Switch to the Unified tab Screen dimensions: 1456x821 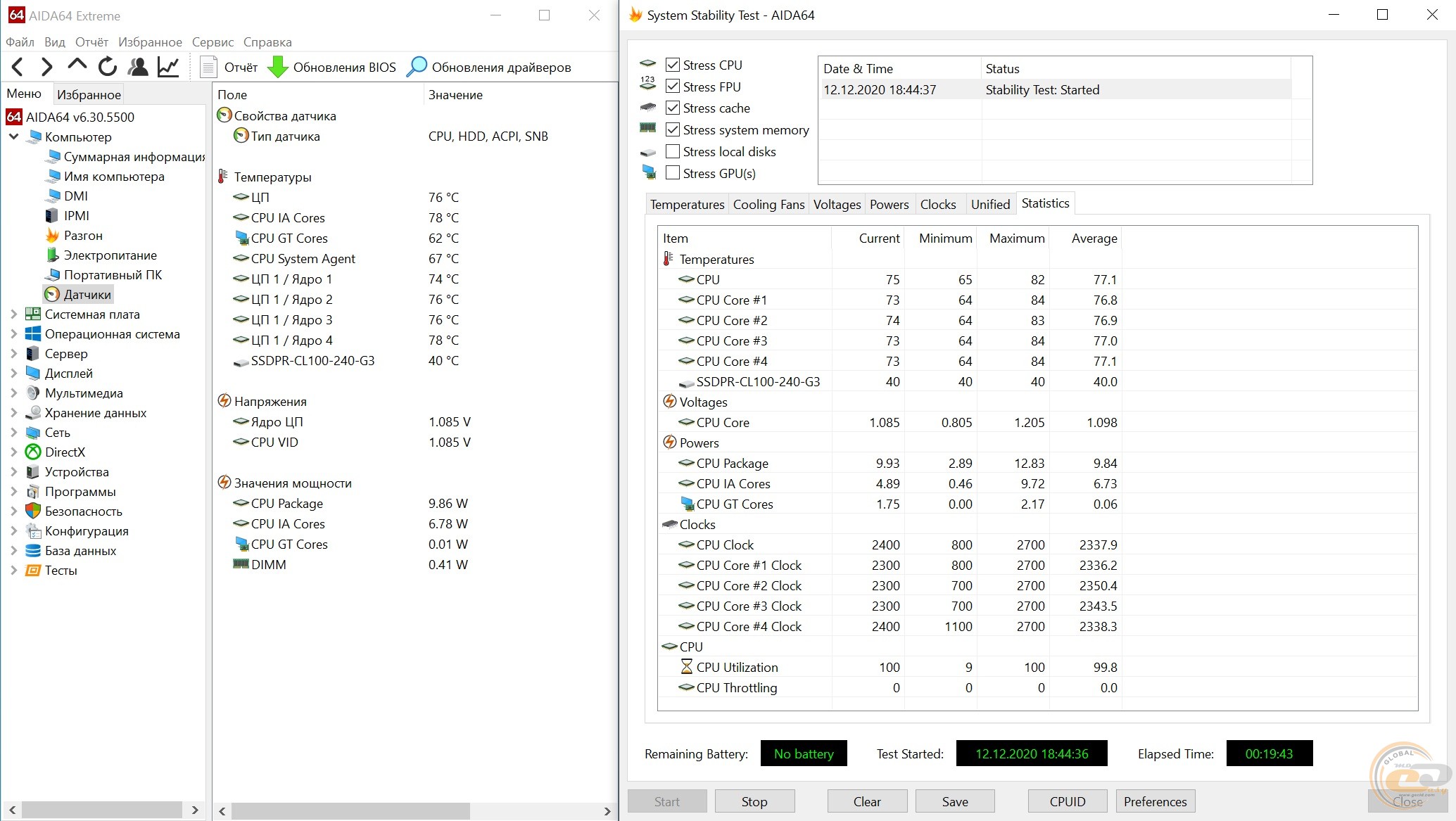pos(990,204)
